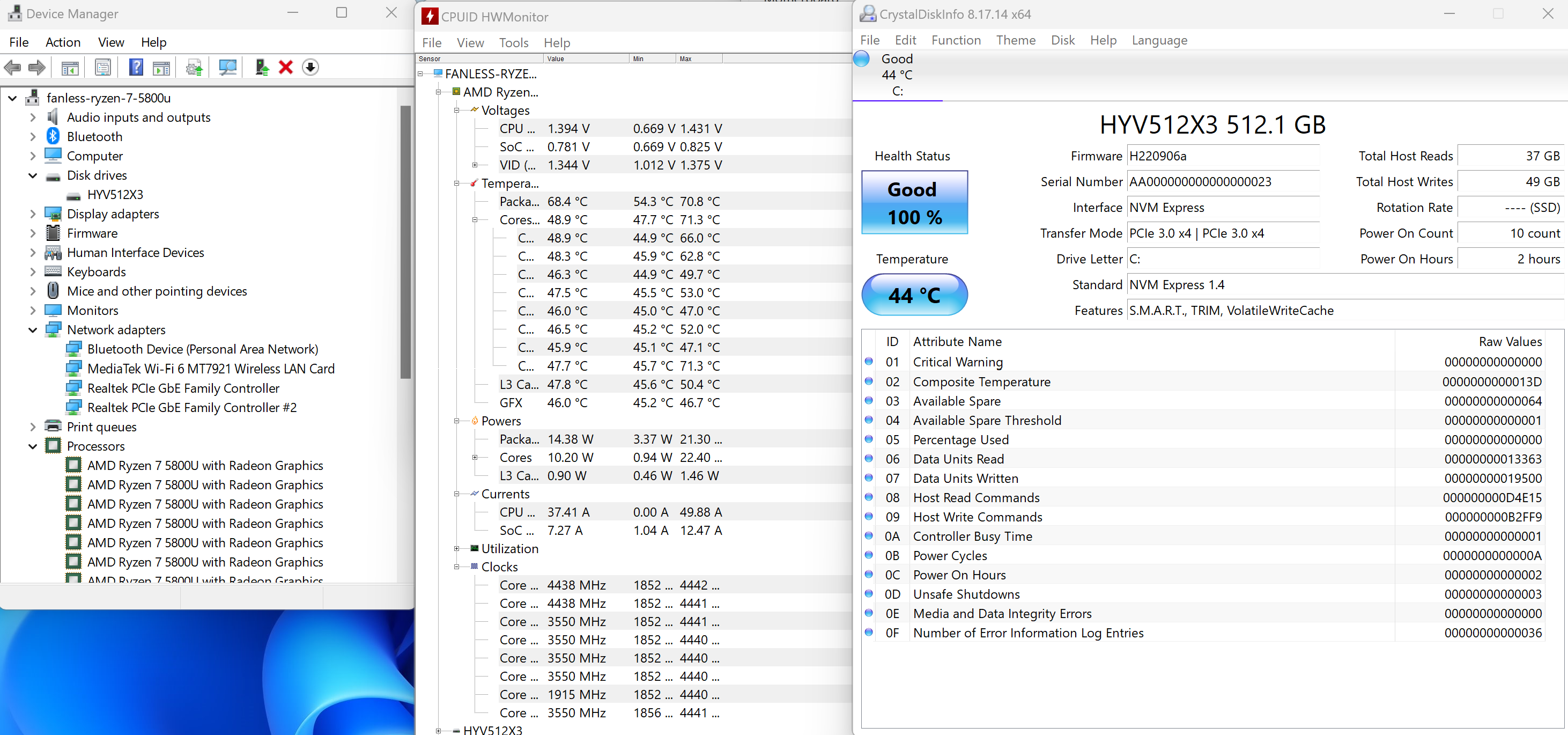Click the Device Manager vertical scrollbar thumb
The height and width of the screenshot is (735, 1568).
click(x=405, y=244)
